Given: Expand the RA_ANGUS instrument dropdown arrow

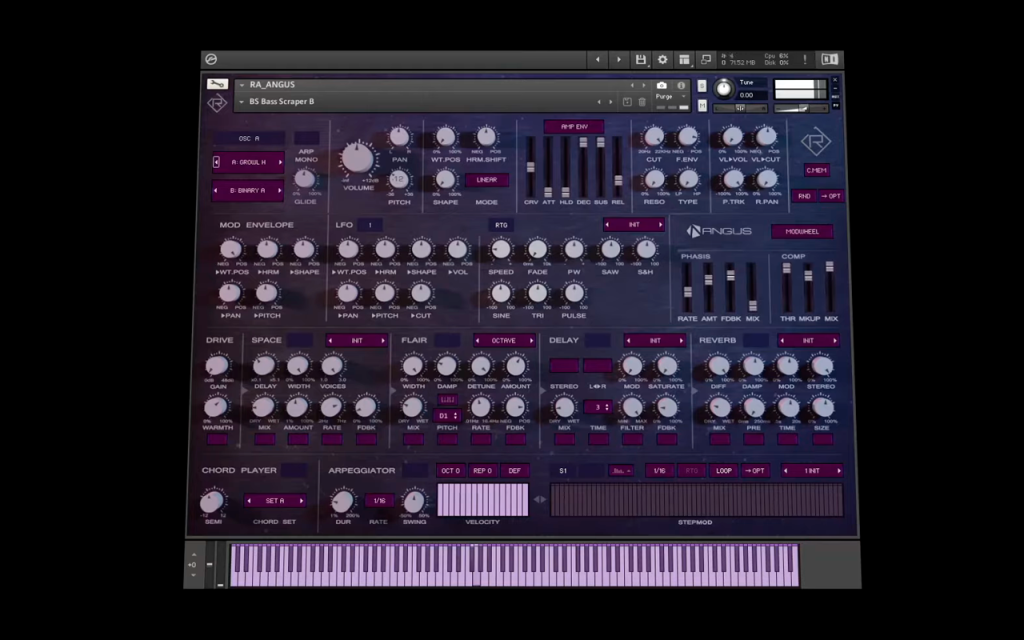Looking at the screenshot, I should pos(242,85).
